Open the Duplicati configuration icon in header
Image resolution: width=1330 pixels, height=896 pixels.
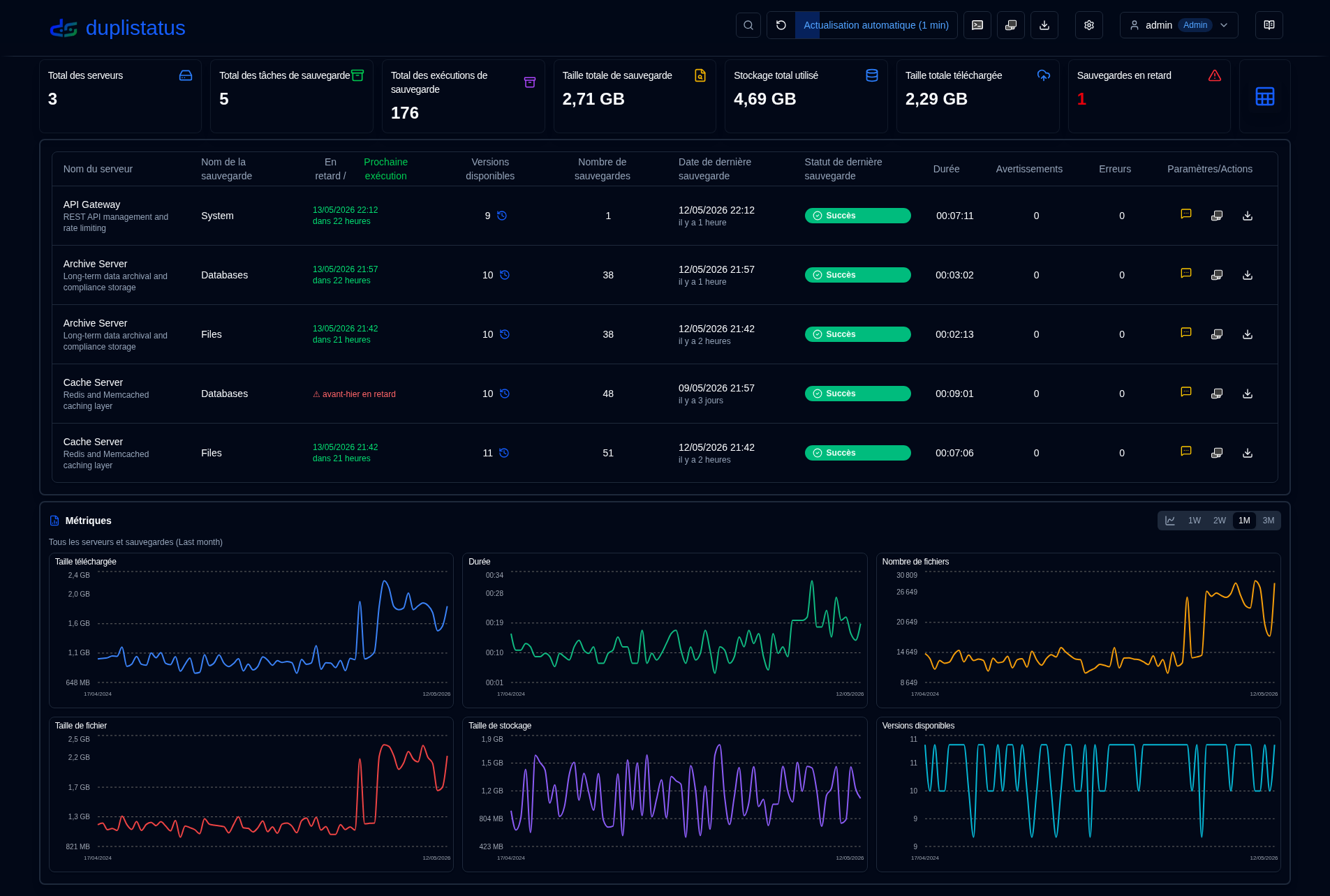point(1011,25)
